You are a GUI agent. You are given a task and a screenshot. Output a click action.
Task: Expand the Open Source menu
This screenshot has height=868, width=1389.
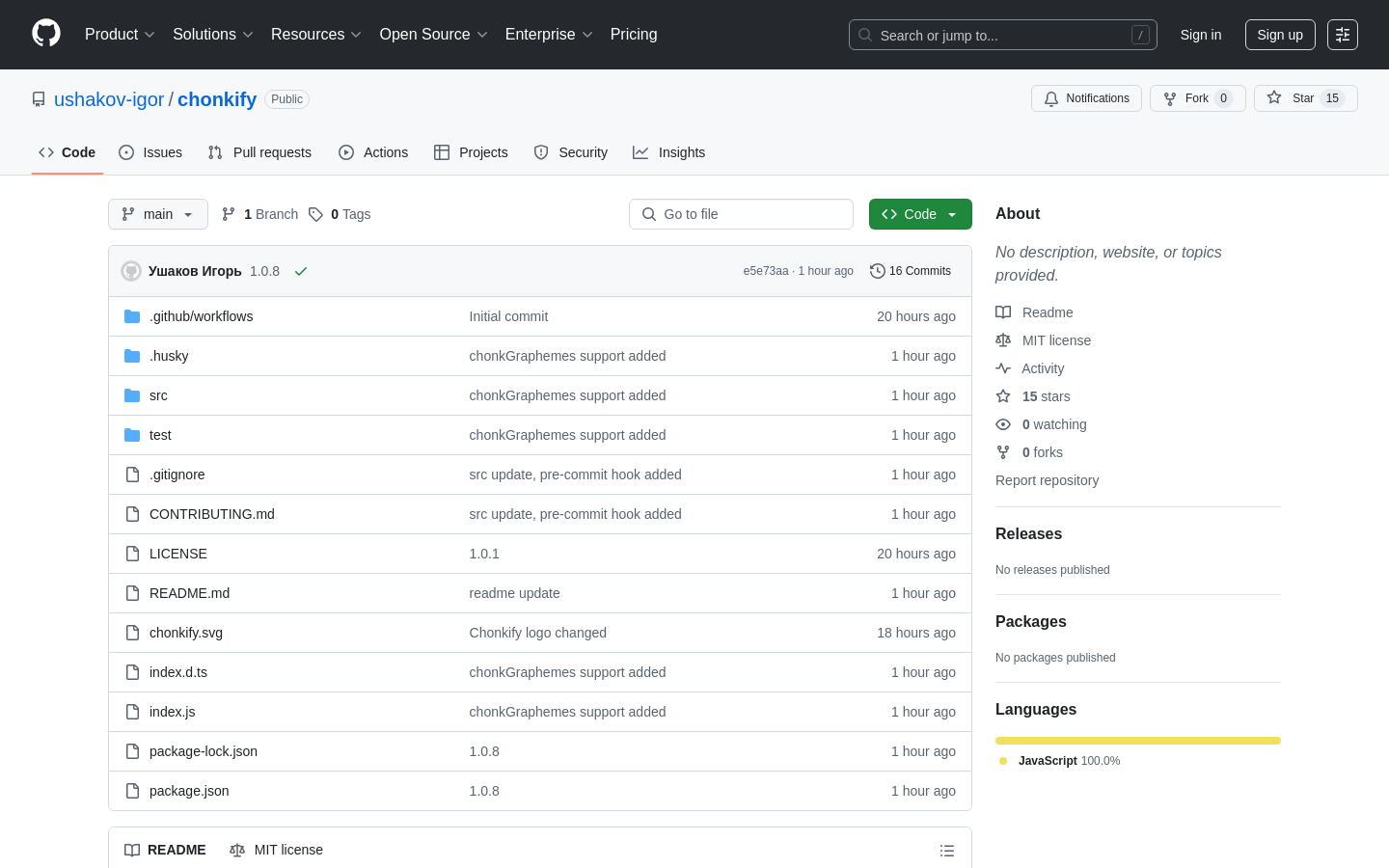pos(434,34)
